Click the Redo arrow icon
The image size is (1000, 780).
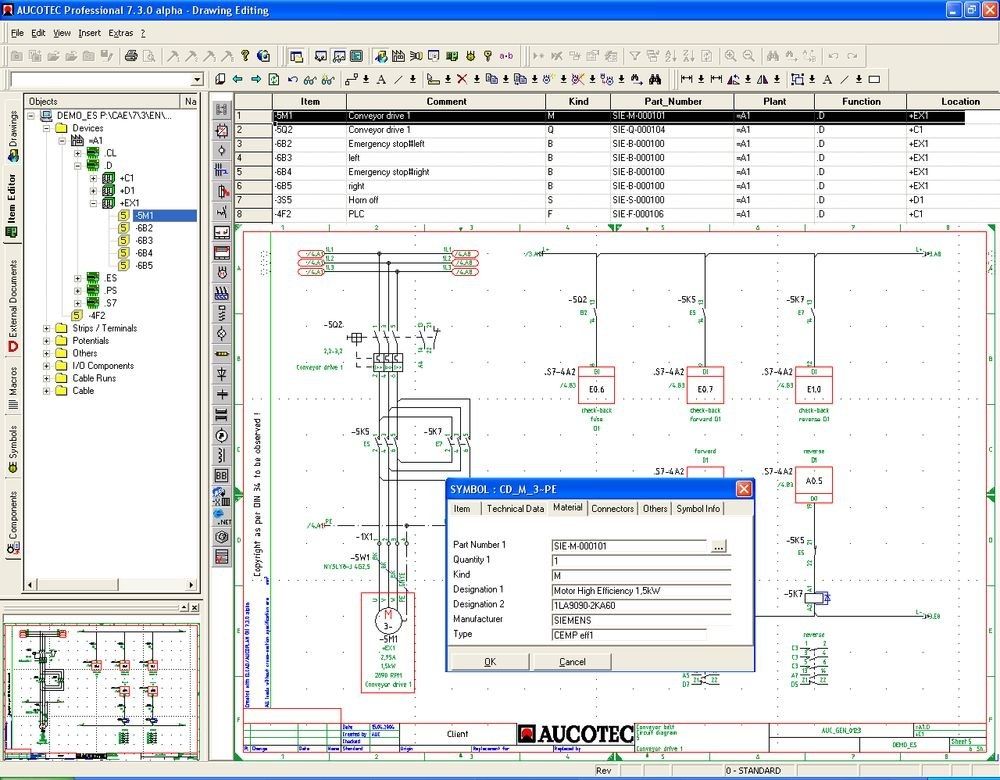point(851,56)
